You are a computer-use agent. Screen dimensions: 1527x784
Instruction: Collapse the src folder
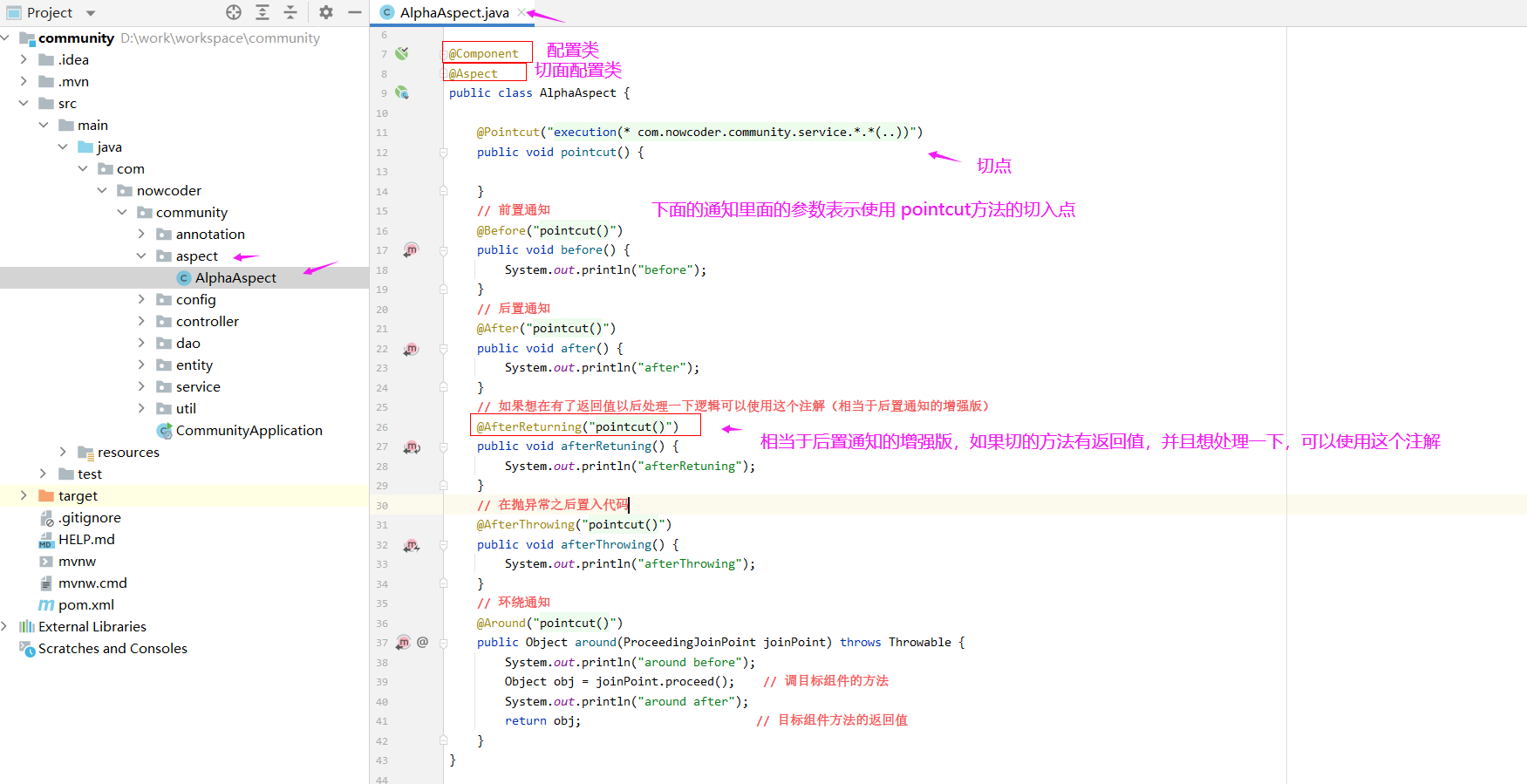(x=24, y=103)
